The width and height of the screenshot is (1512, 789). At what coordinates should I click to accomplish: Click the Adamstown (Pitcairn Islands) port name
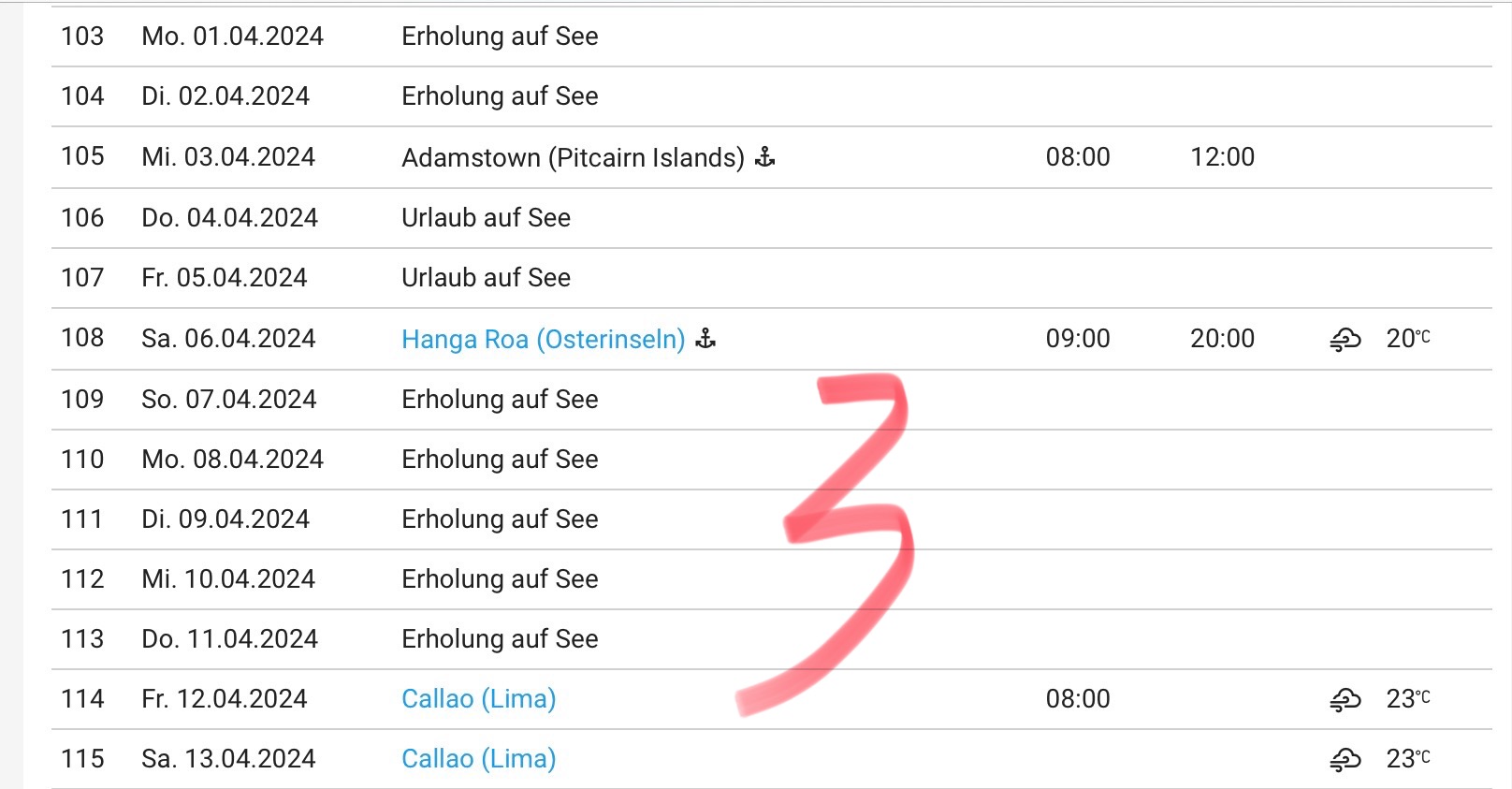point(573,157)
